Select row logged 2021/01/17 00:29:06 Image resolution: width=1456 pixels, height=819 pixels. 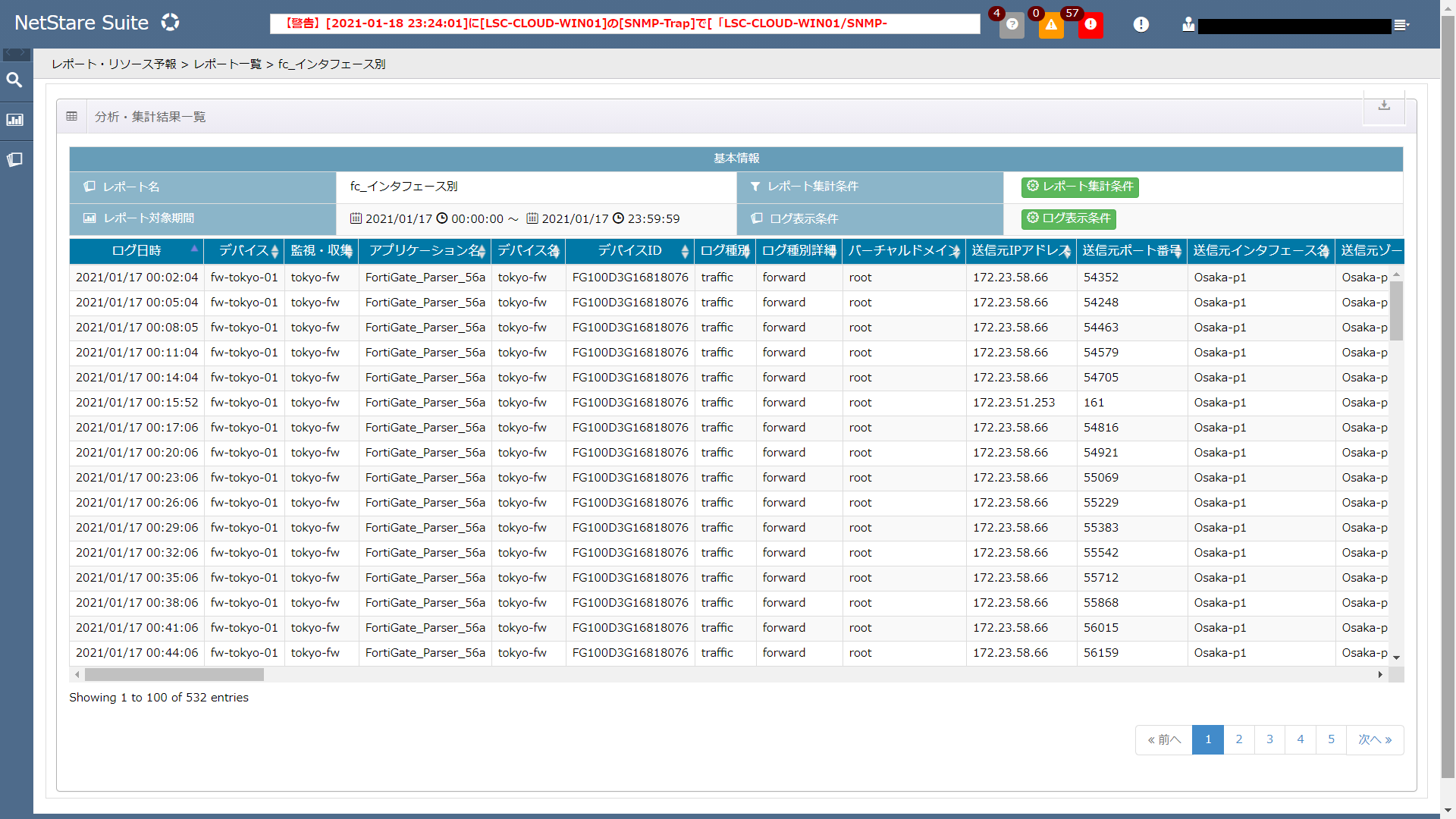[729, 528]
